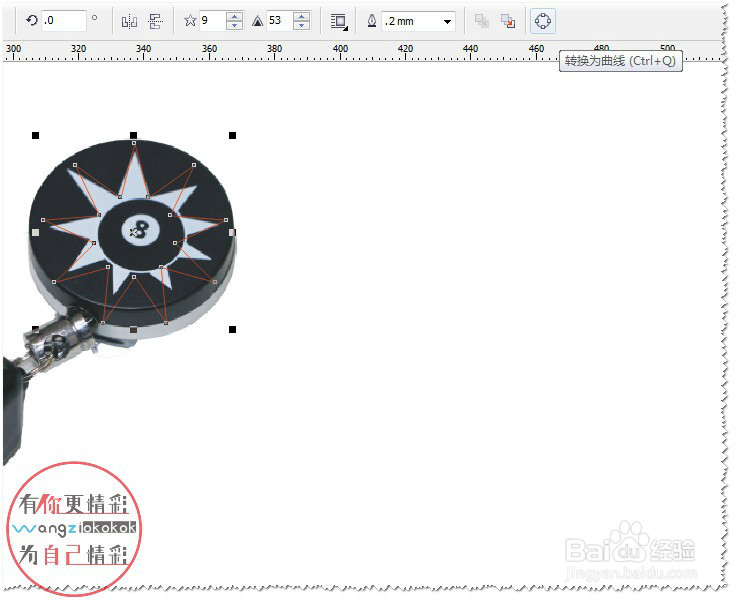Click the bottom-right selection handle
Screen dimensions: 737x600
pos(232,329)
